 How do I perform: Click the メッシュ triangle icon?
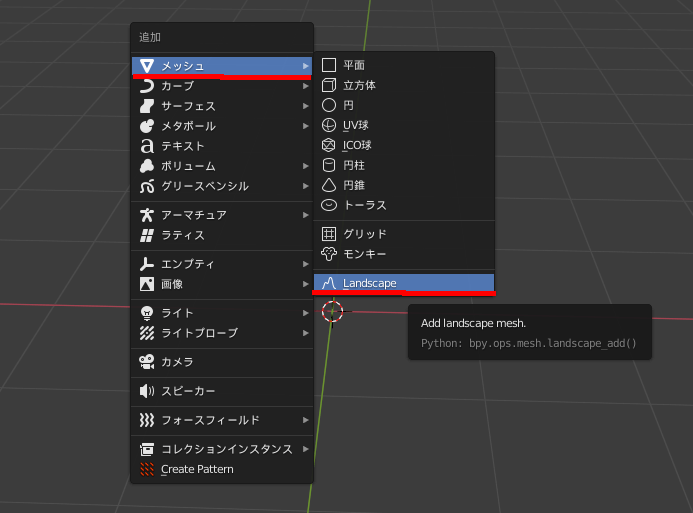[x=147, y=66]
